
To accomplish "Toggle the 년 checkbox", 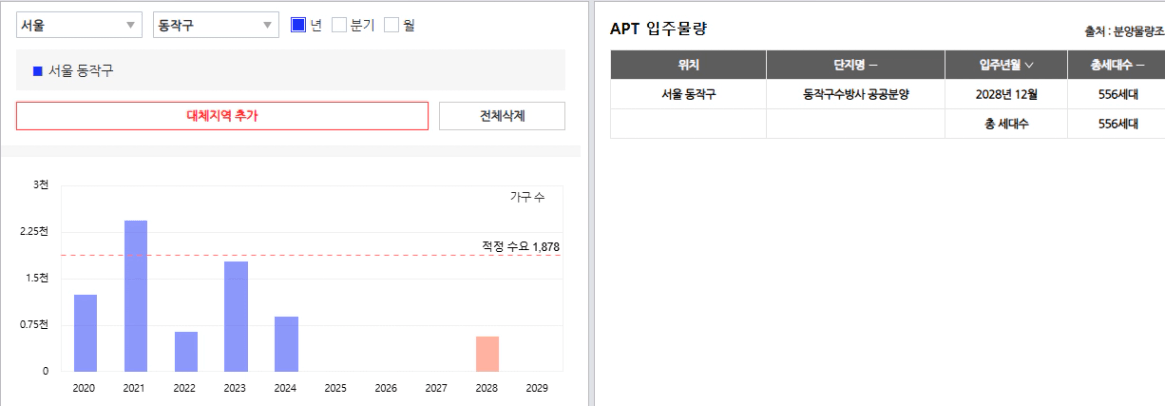I will click(299, 25).
